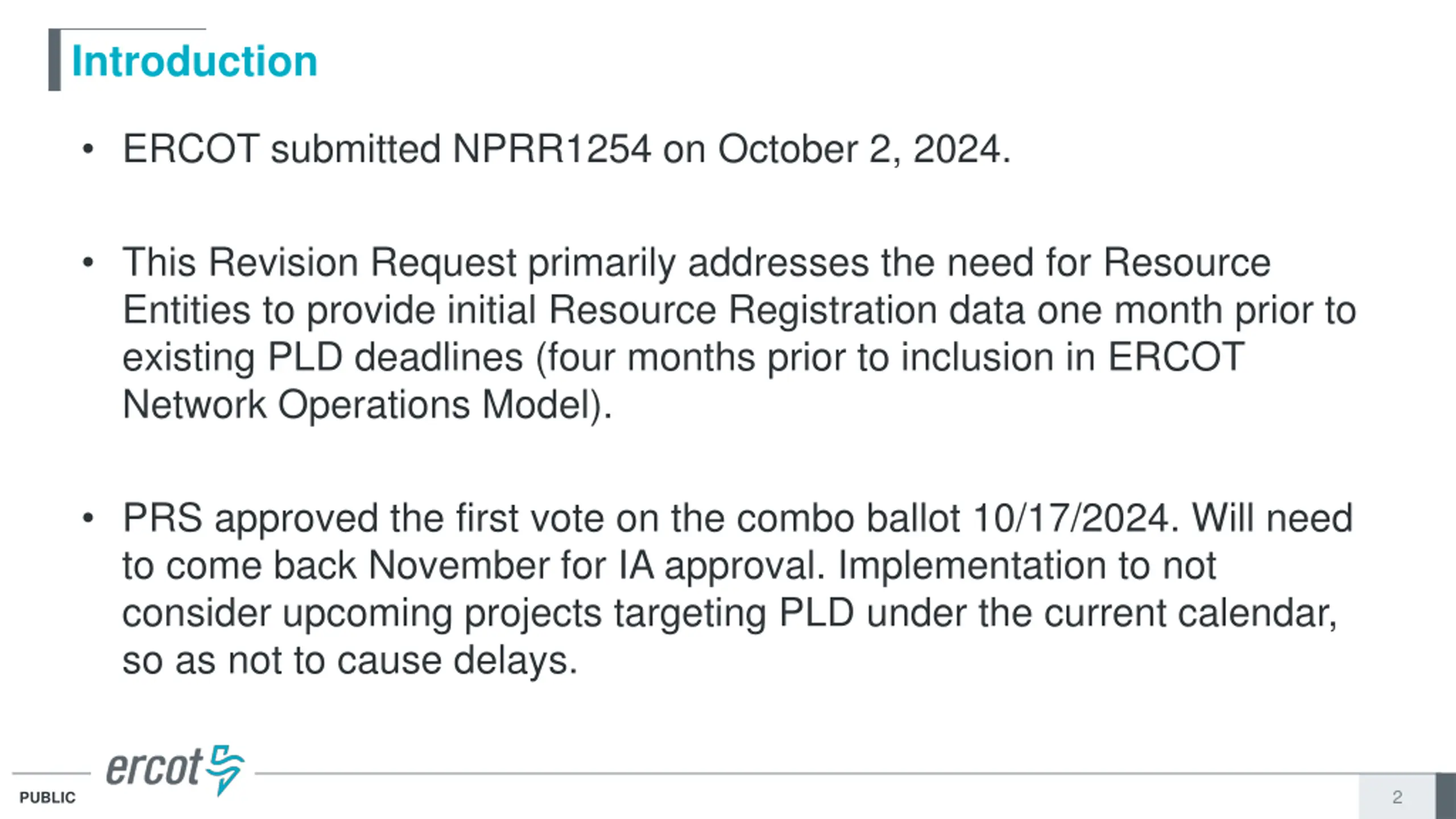Click the third bullet point marker
The image size is (1456, 819).
coord(88,519)
